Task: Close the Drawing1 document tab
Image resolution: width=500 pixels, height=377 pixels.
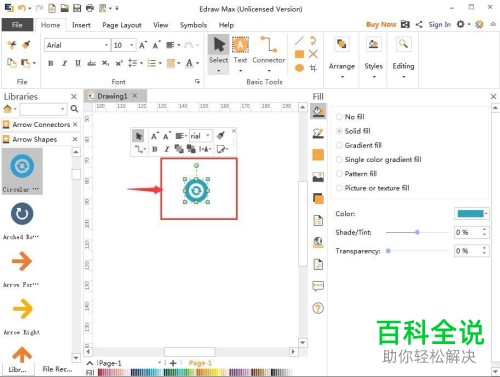Action: pyautogui.click(x=135, y=96)
